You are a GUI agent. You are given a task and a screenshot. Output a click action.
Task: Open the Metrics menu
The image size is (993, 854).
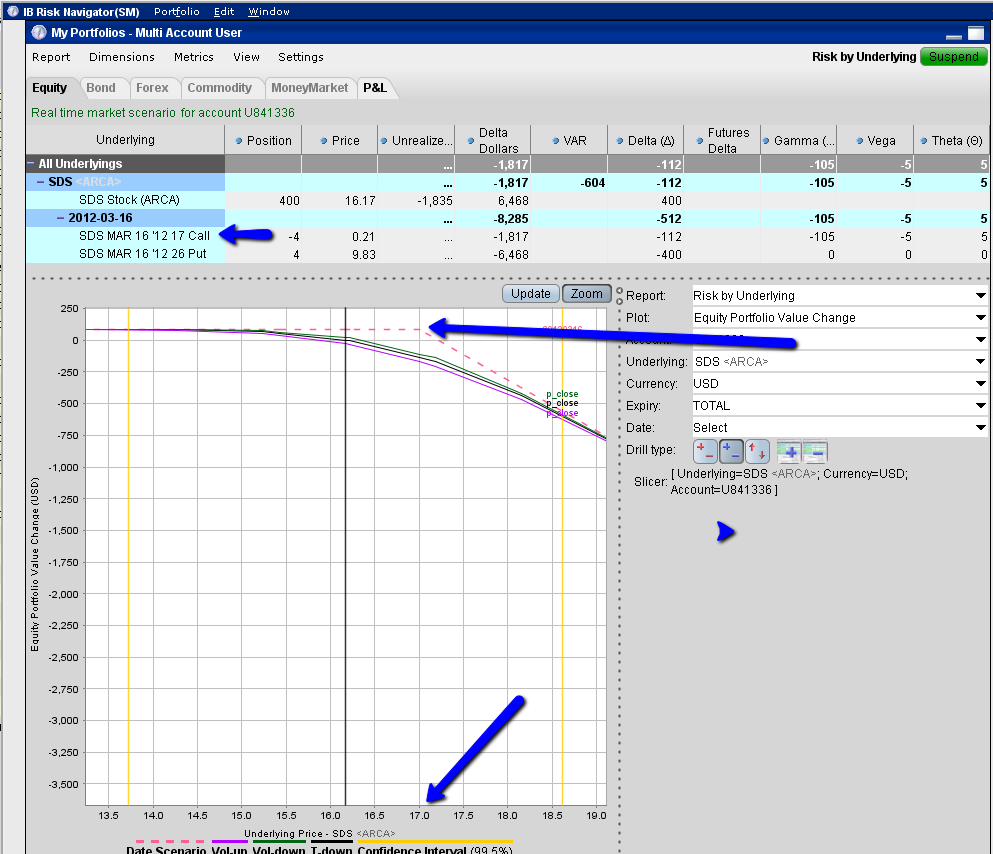(194, 57)
